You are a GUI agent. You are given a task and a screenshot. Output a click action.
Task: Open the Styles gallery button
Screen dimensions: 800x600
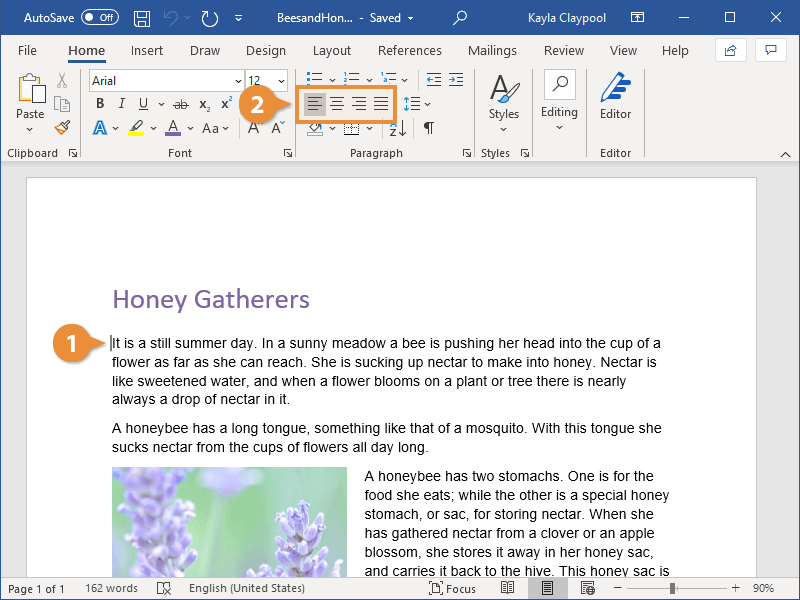503,100
